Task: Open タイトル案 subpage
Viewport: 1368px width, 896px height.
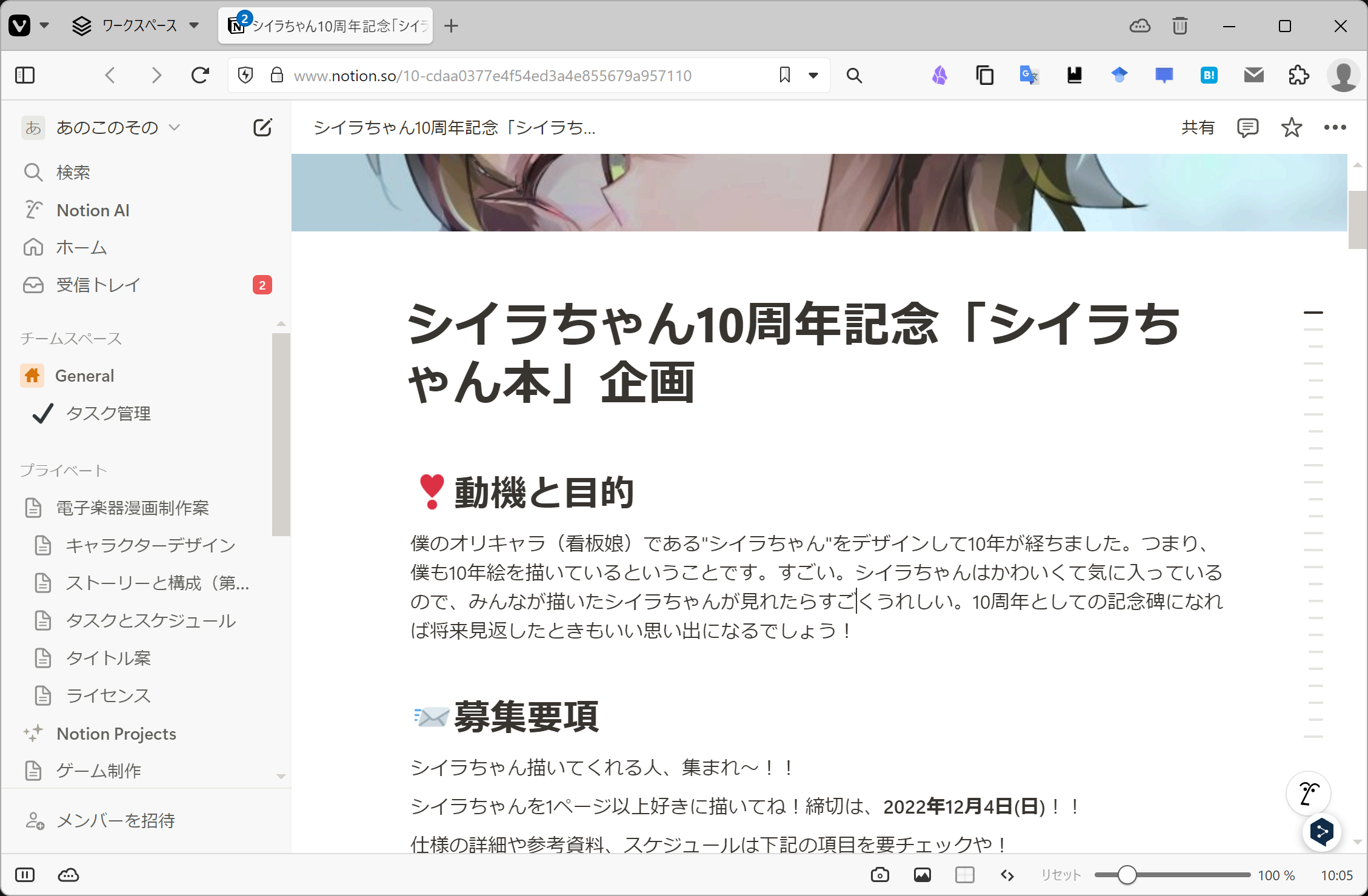Action: (x=145, y=658)
